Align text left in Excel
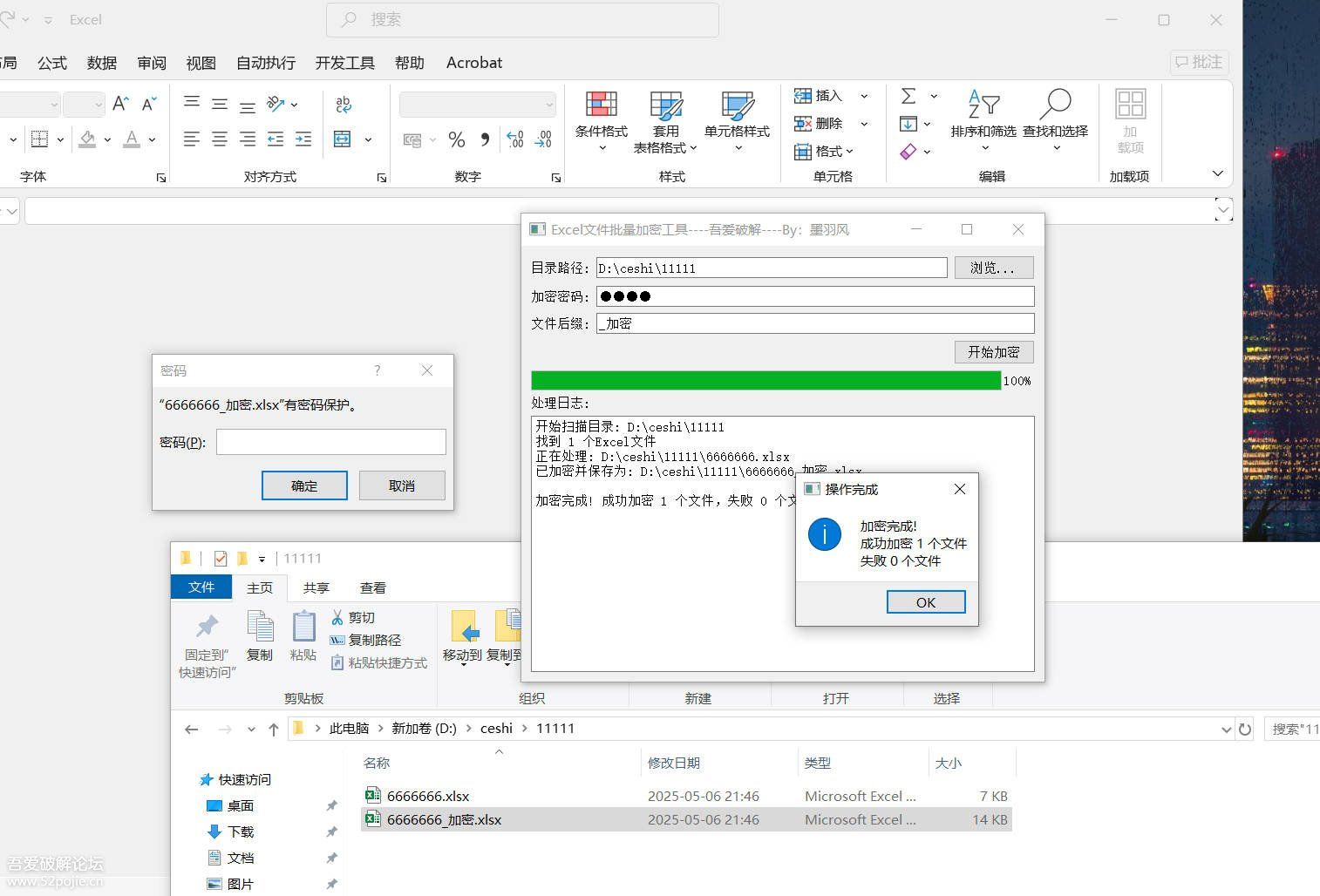 (192, 139)
